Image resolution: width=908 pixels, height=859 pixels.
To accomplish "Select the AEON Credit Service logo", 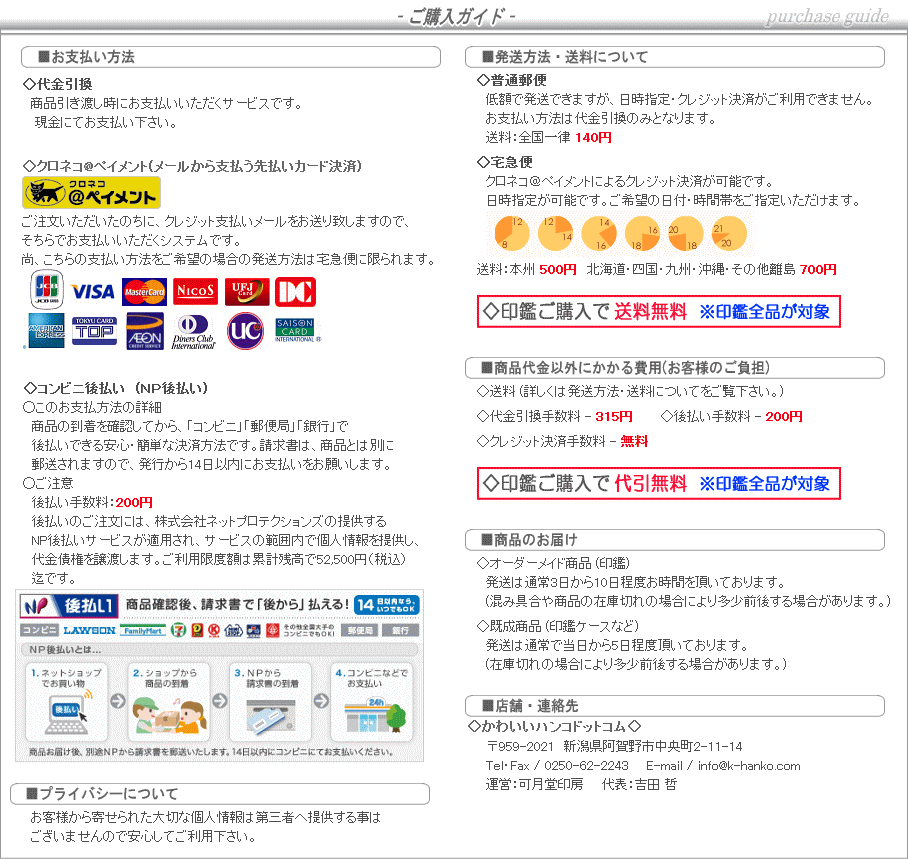I will pos(144,331).
